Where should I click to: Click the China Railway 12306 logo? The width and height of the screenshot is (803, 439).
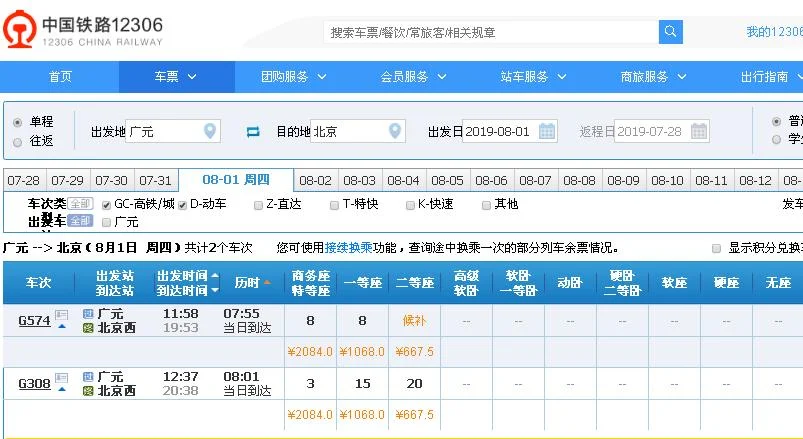[83, 30]
